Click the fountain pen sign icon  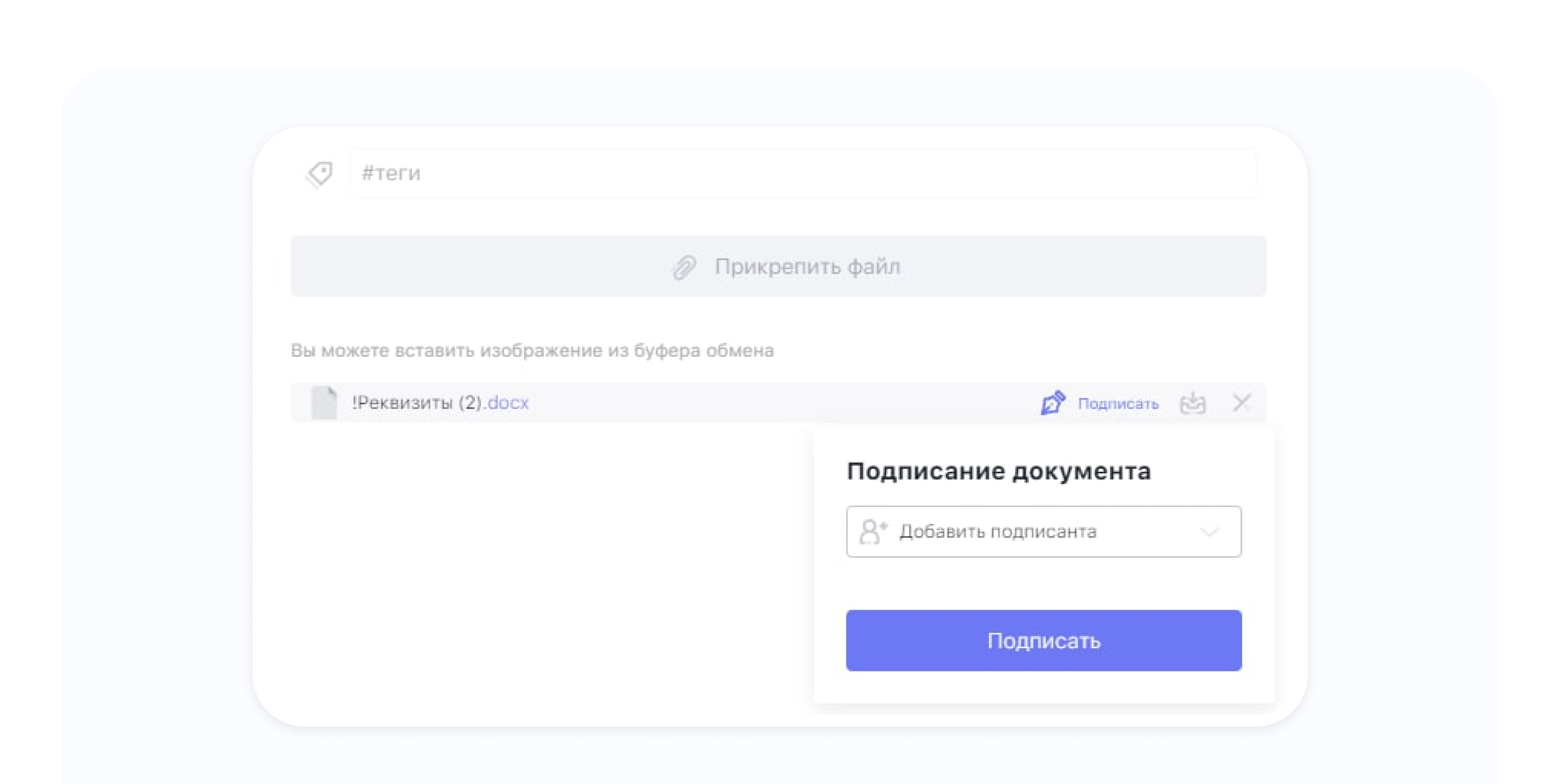pyautogui.click(x=1053, y=403)
